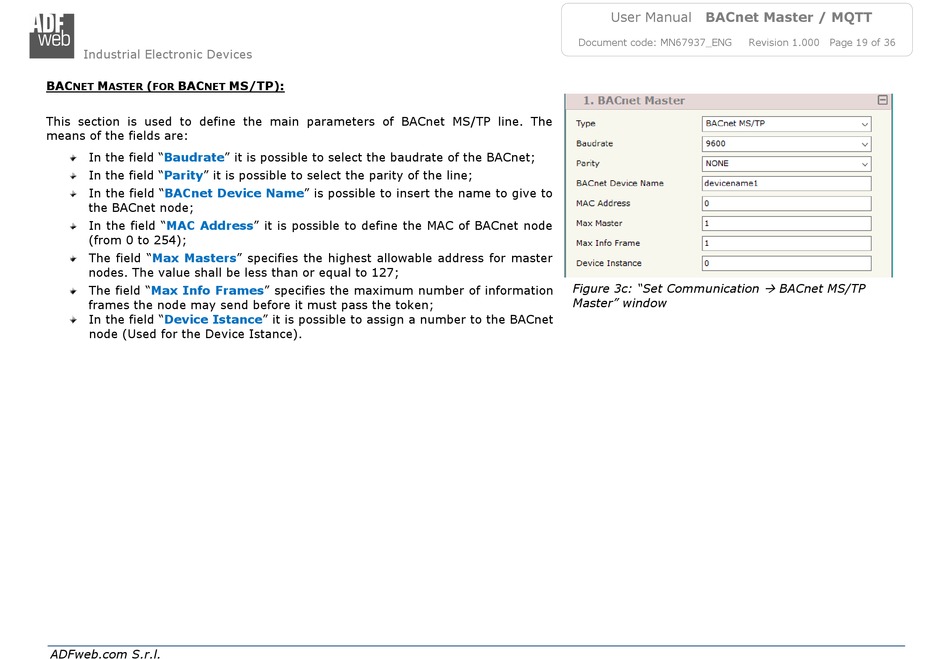
Task: Expand the Baudrate dropdown set to 9600
Action: [786, 144]
